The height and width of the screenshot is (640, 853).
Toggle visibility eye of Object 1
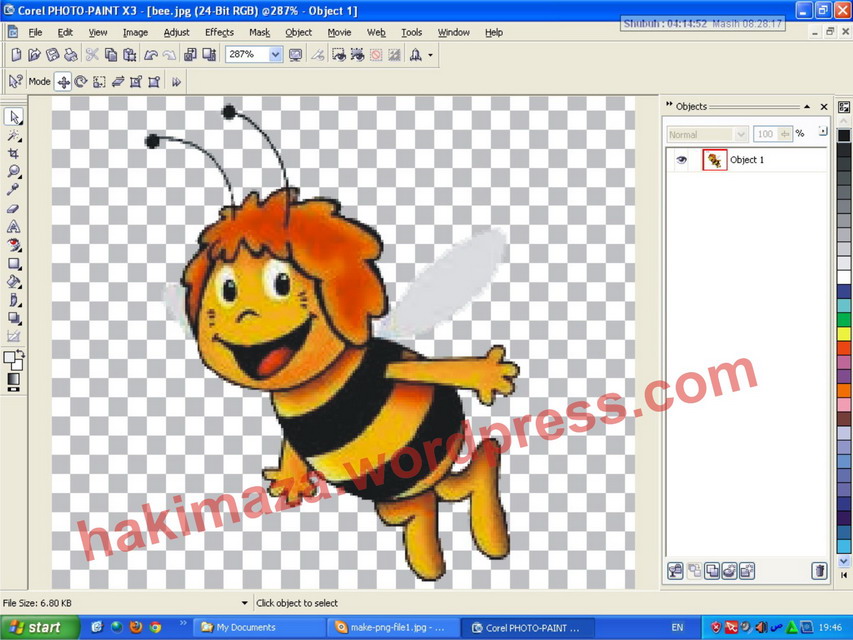pyautogui.click(x=681, y=160)
